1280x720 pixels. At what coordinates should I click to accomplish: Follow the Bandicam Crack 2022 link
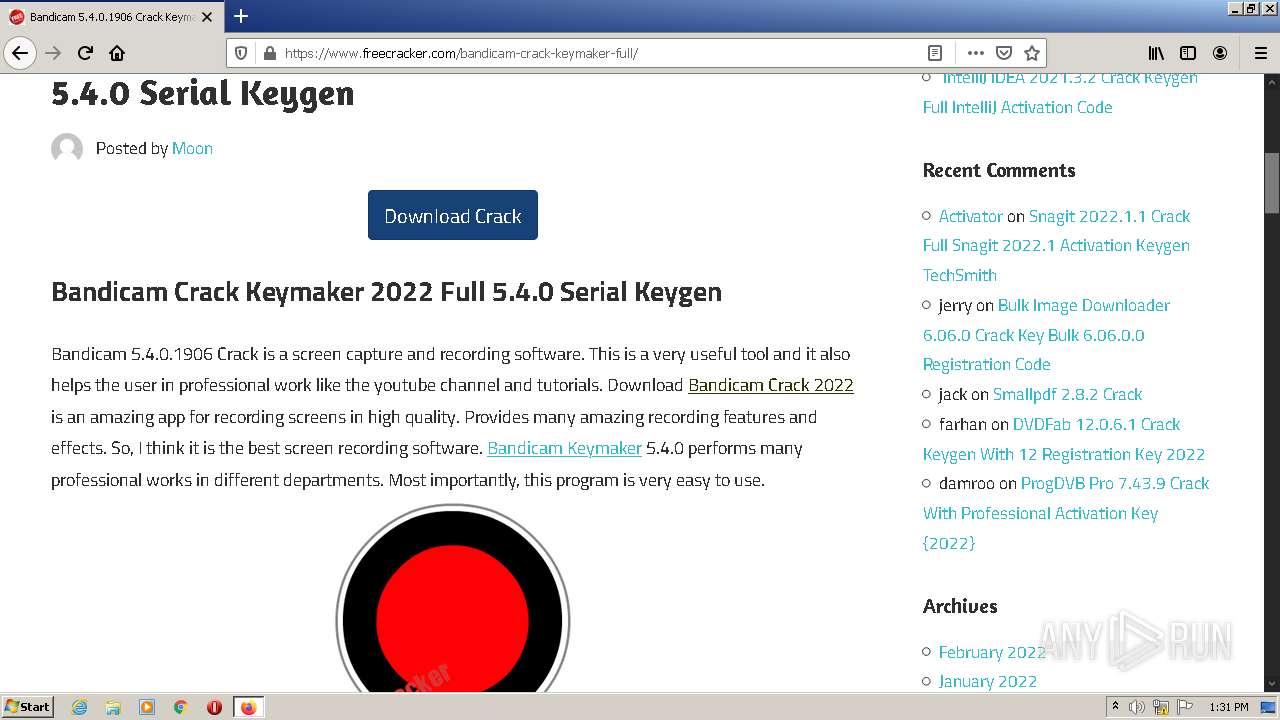tap(771, 385)
